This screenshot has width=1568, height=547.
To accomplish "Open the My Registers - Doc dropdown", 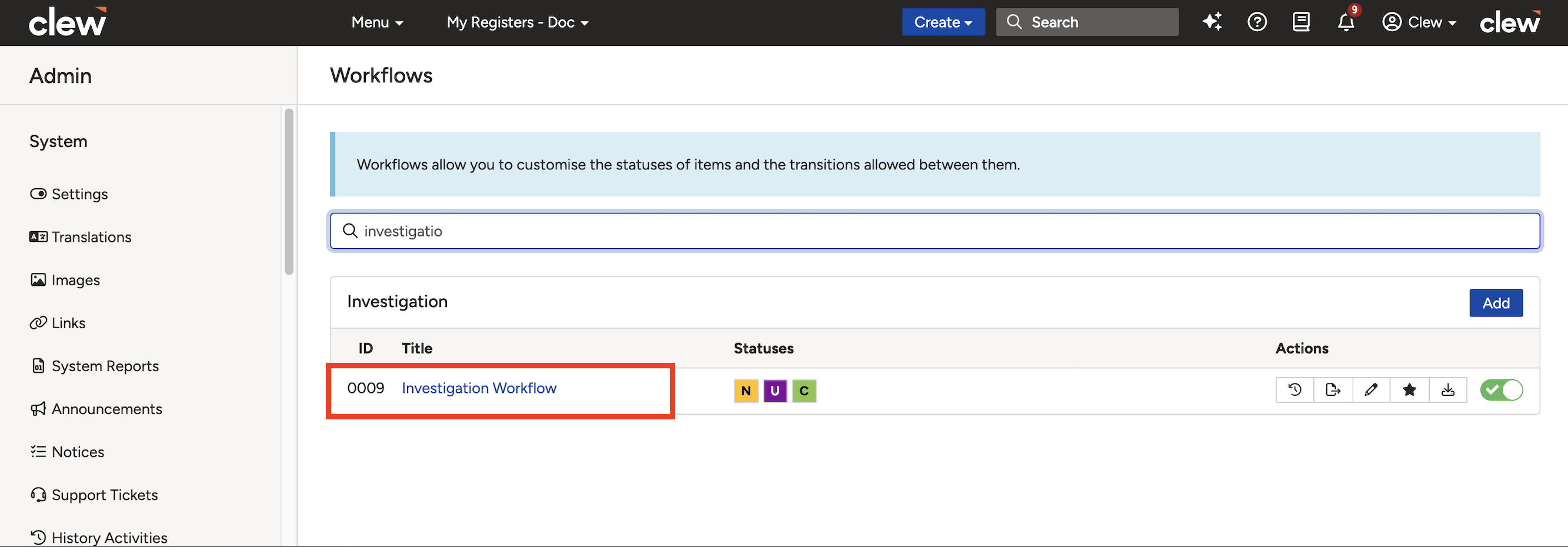I will tap(518, 22).
